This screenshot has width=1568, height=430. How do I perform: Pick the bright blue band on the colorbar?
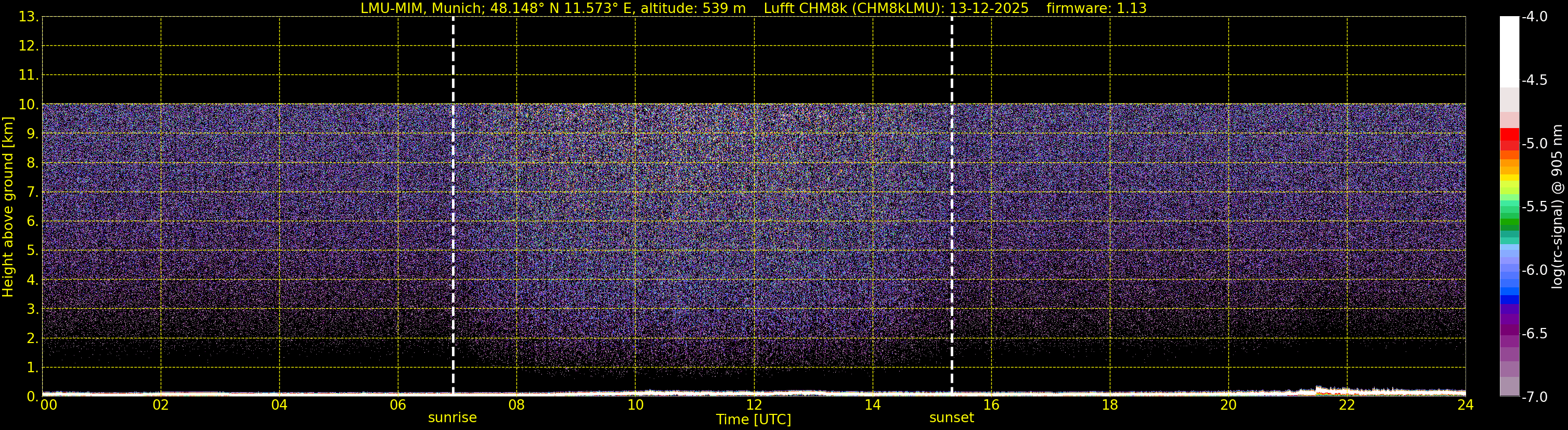[1509, 298]
